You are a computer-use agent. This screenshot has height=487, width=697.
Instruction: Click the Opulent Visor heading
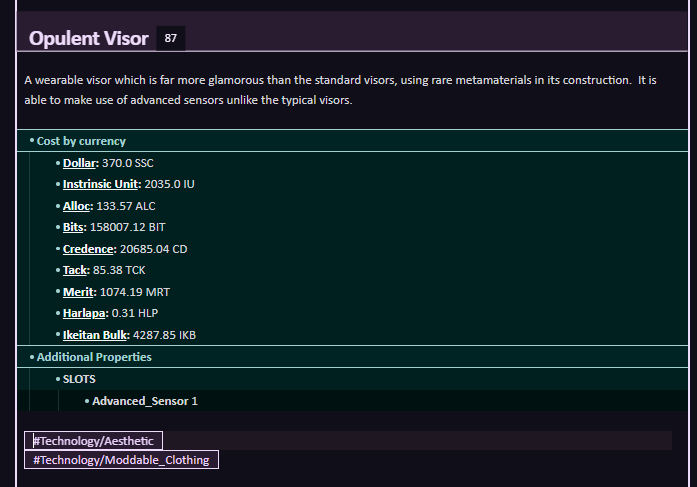(x=88, y=39)
